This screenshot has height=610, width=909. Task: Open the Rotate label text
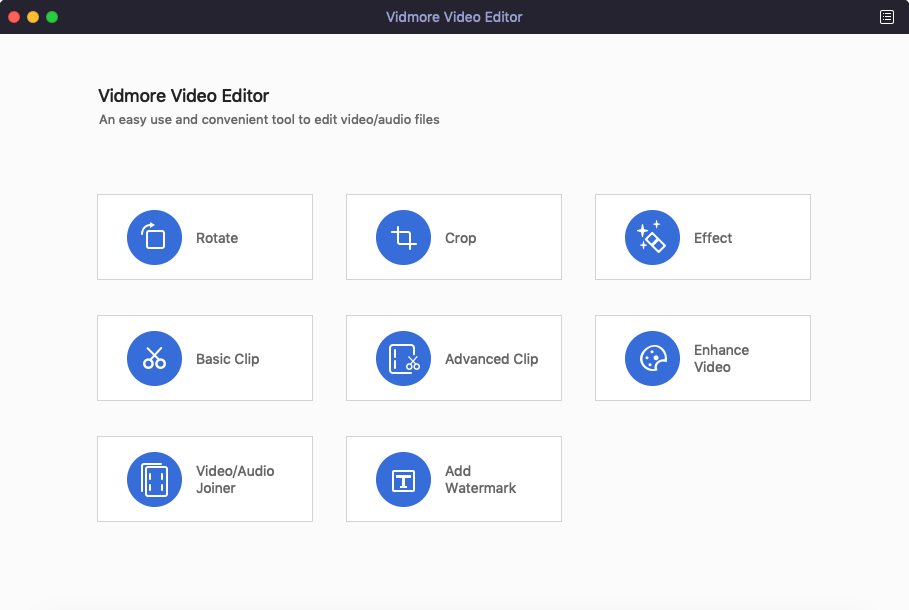[x=217, y=238]
